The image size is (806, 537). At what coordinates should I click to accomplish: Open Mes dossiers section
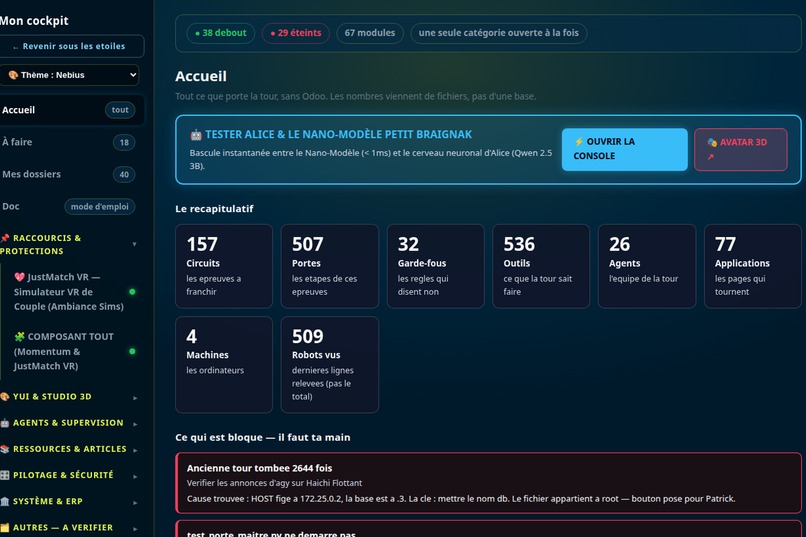tap(70, 174)
